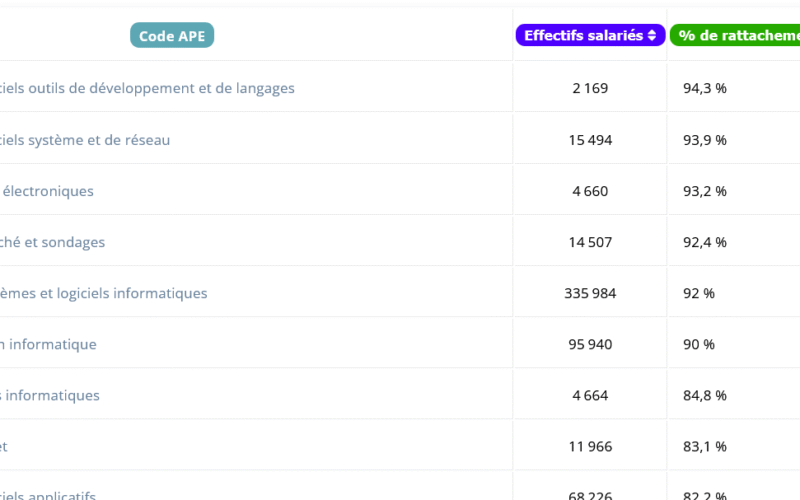Open the row link ending in s informatiques
The width and height of the screenshot is (800, 500).
50,395
